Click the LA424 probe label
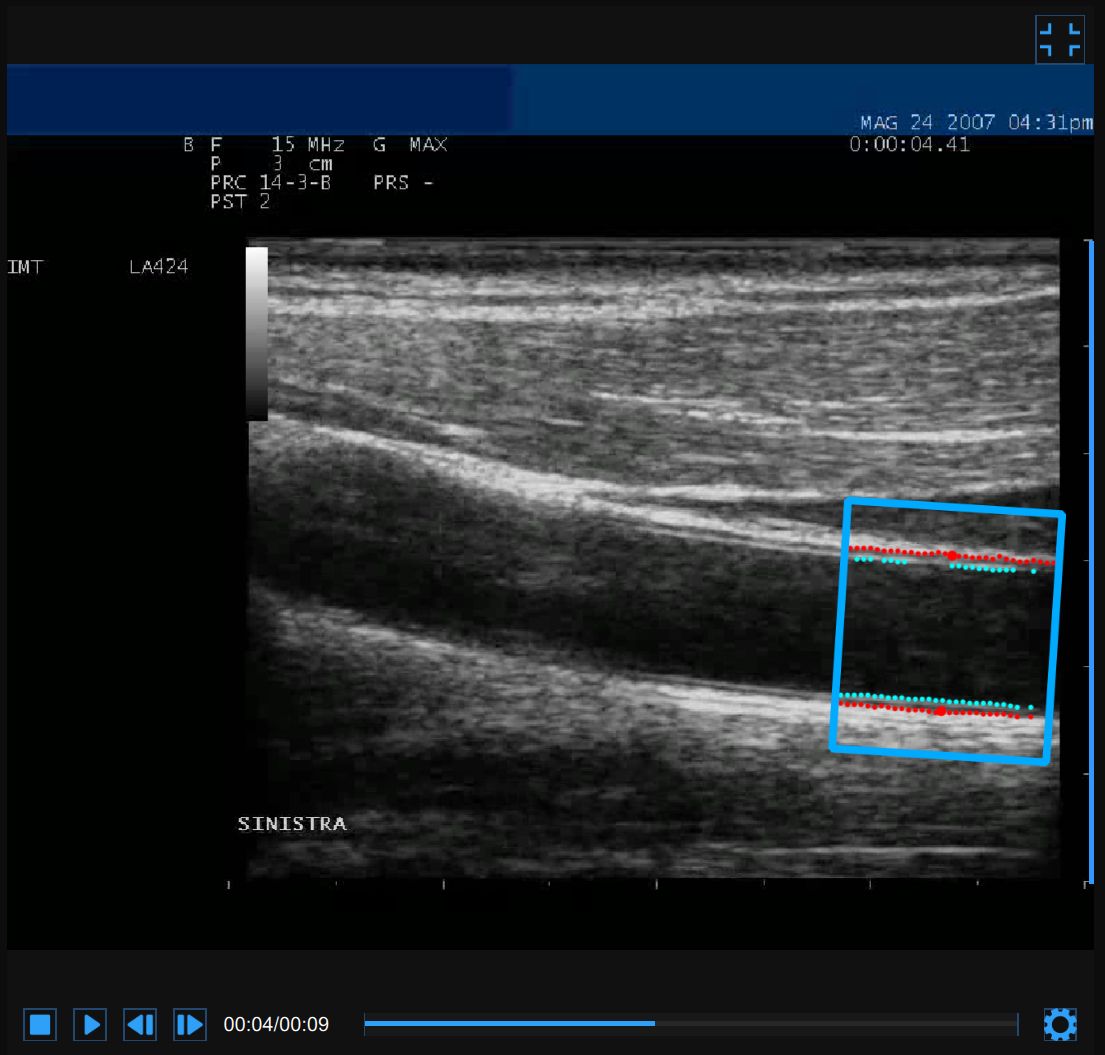 point(158,267)
